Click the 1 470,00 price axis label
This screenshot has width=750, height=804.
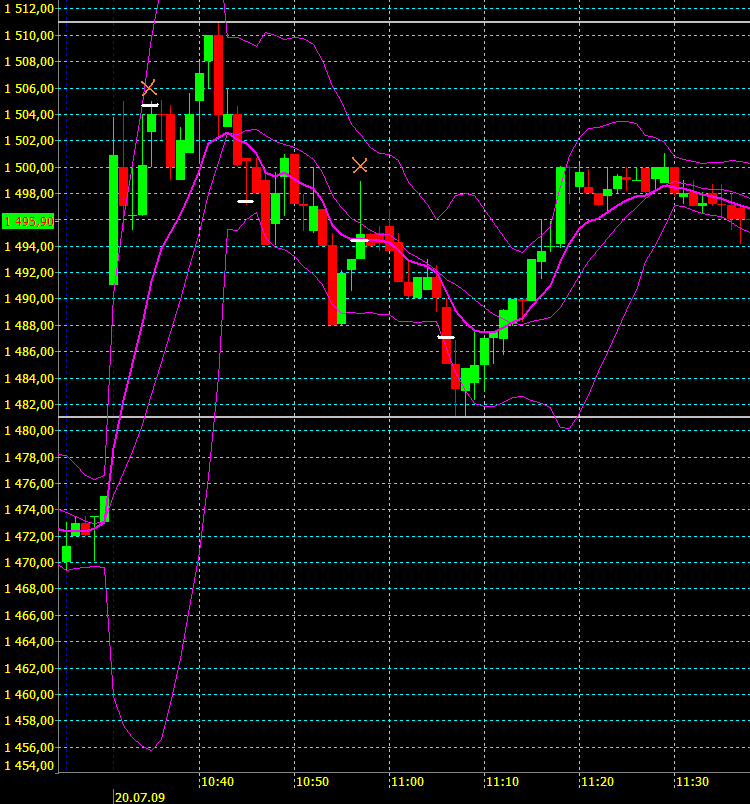pyautogui.click(x=29, y=562)
